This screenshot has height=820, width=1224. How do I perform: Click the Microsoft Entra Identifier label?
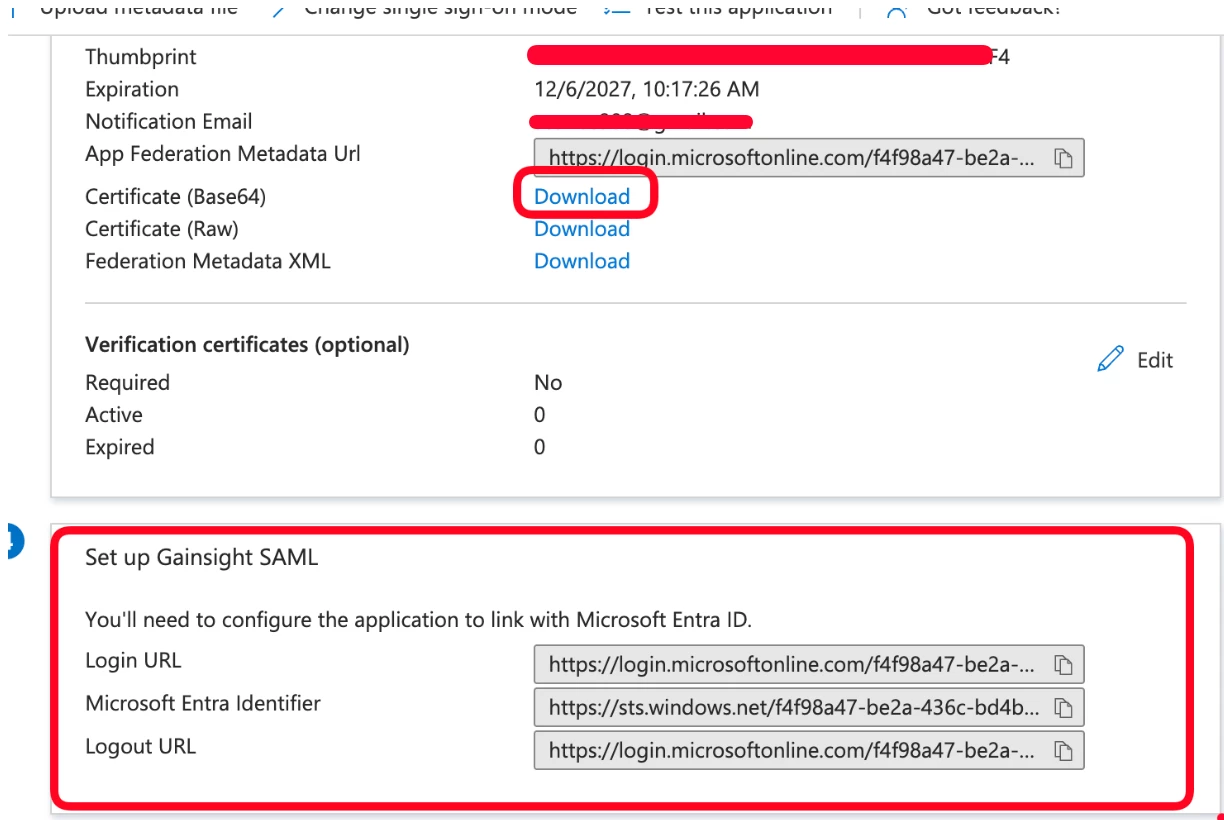203,703
